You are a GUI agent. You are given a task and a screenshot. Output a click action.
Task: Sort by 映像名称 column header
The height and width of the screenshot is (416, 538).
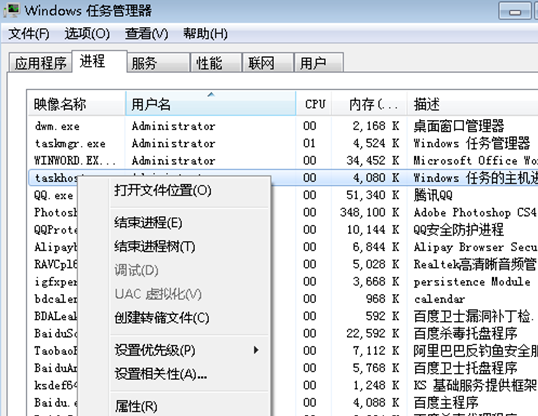[x=76, y=104]
